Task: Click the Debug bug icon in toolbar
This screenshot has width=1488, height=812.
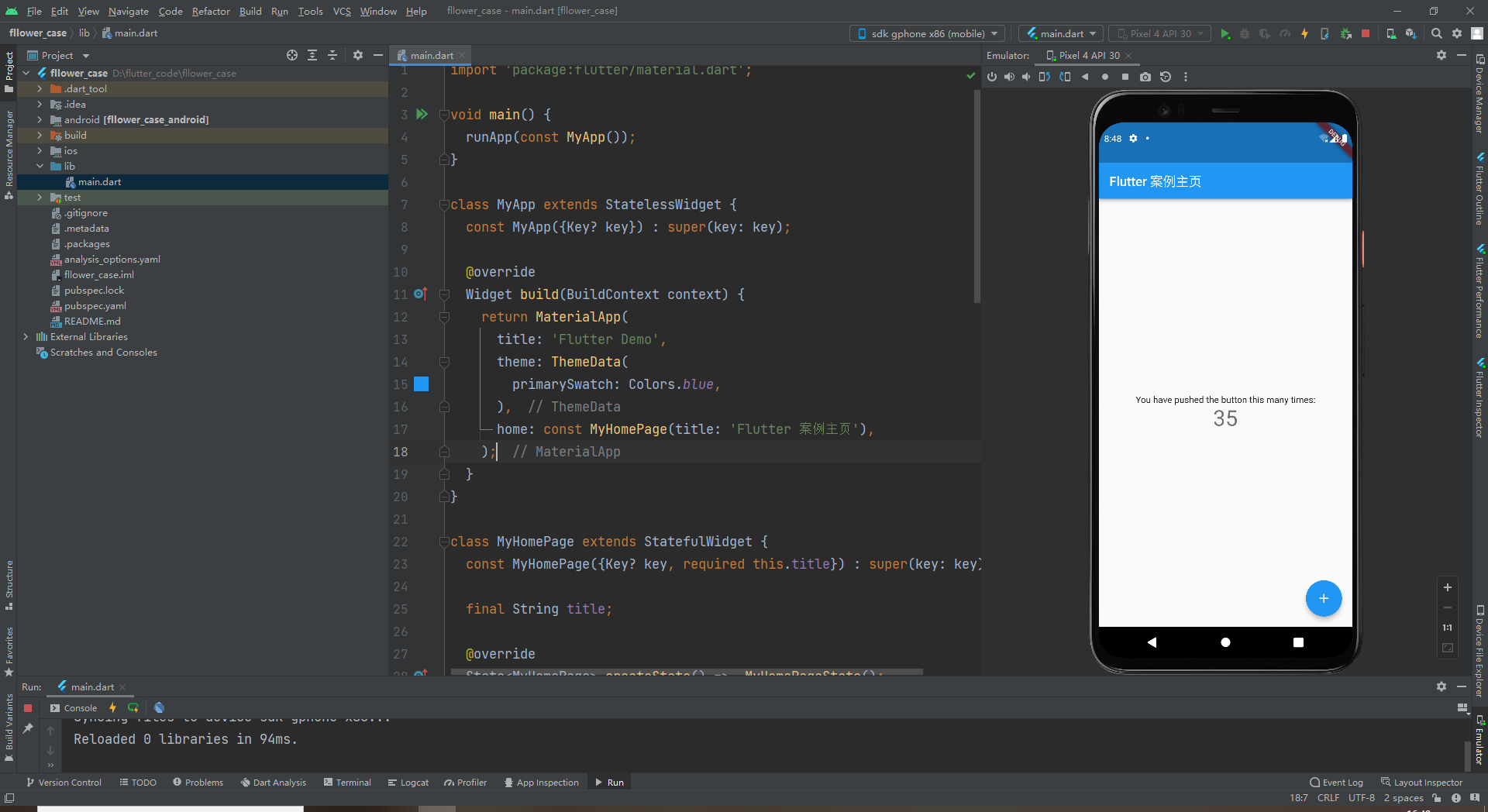Action: [x=1245, y=33]
